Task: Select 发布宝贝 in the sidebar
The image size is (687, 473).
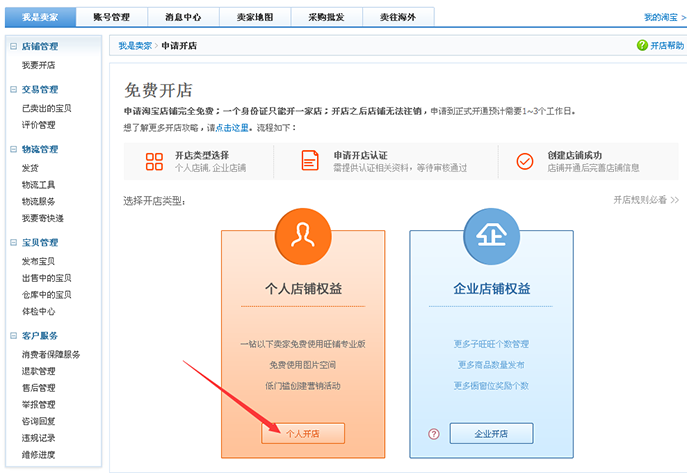Action: (39, 261)
